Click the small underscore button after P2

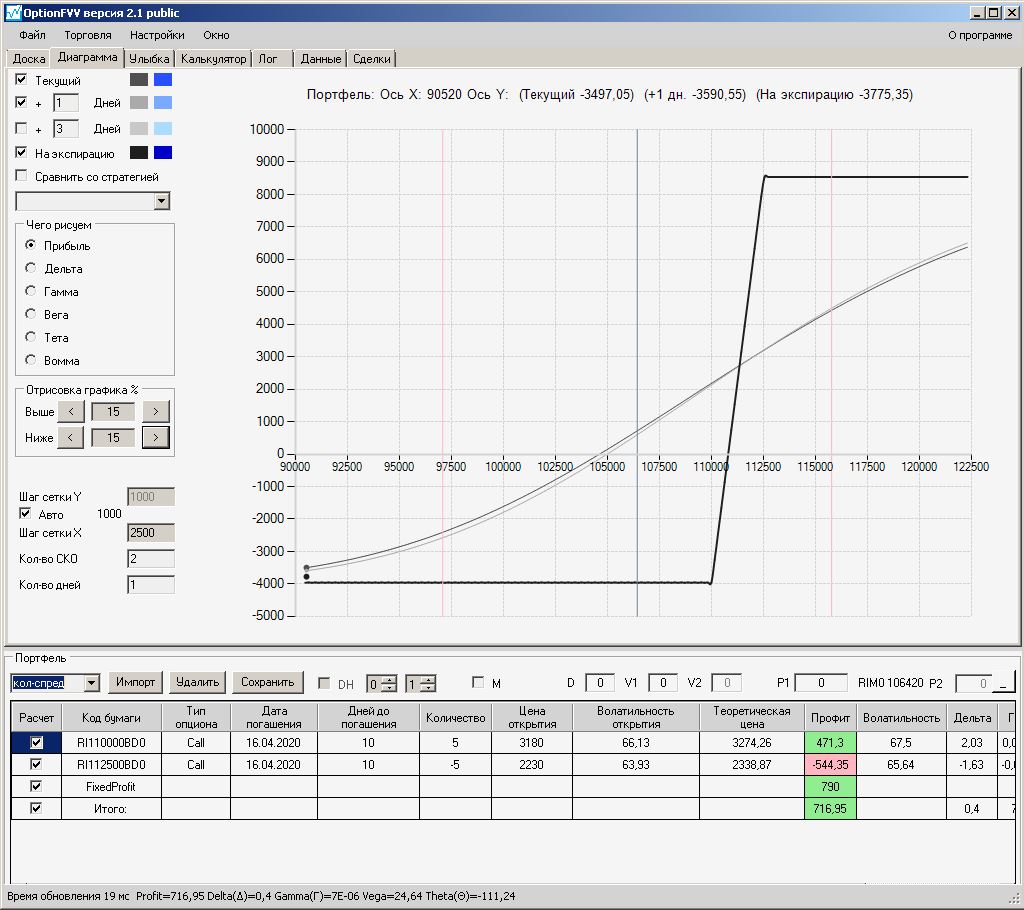(1003, 683)
